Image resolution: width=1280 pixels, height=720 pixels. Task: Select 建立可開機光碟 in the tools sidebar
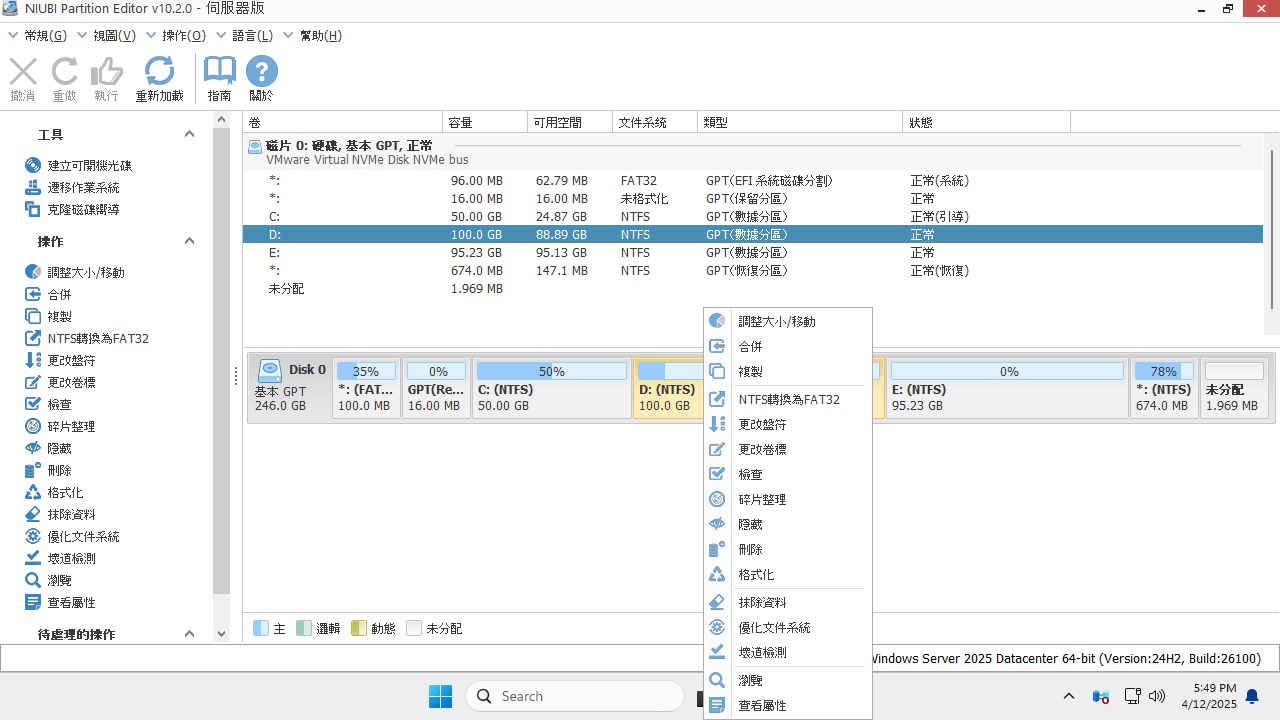(89, 165)
